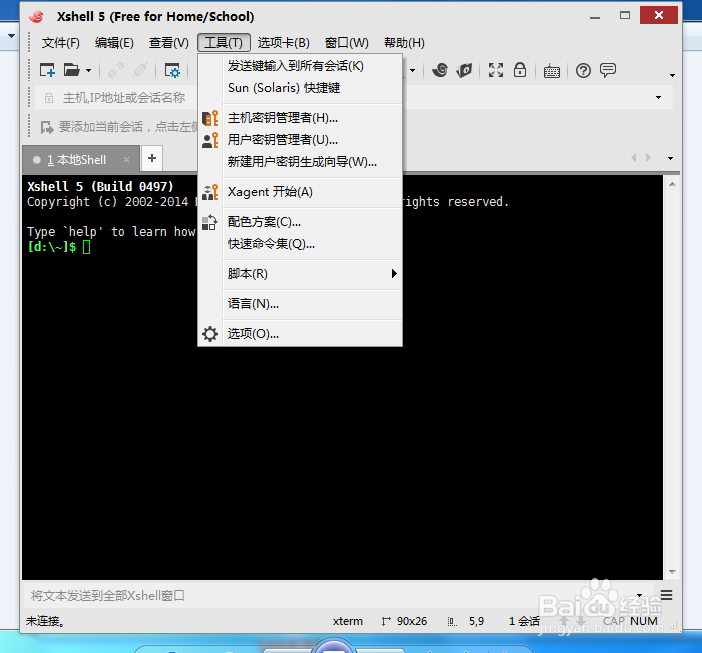
Task: Launch 新建用户密钥生成向导(W) menu entry
Action: pos(300,162)
